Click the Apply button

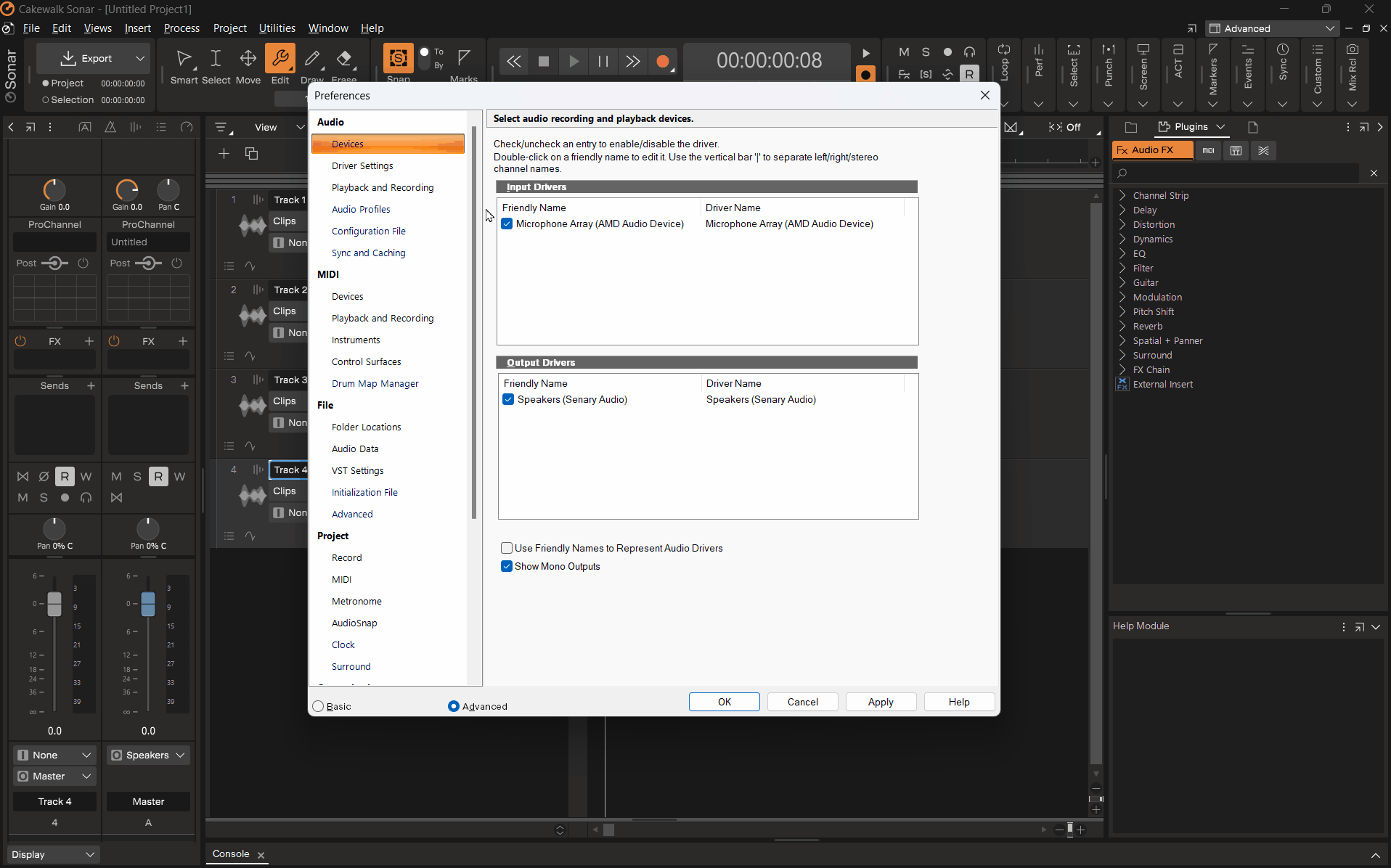coord(880,702)
